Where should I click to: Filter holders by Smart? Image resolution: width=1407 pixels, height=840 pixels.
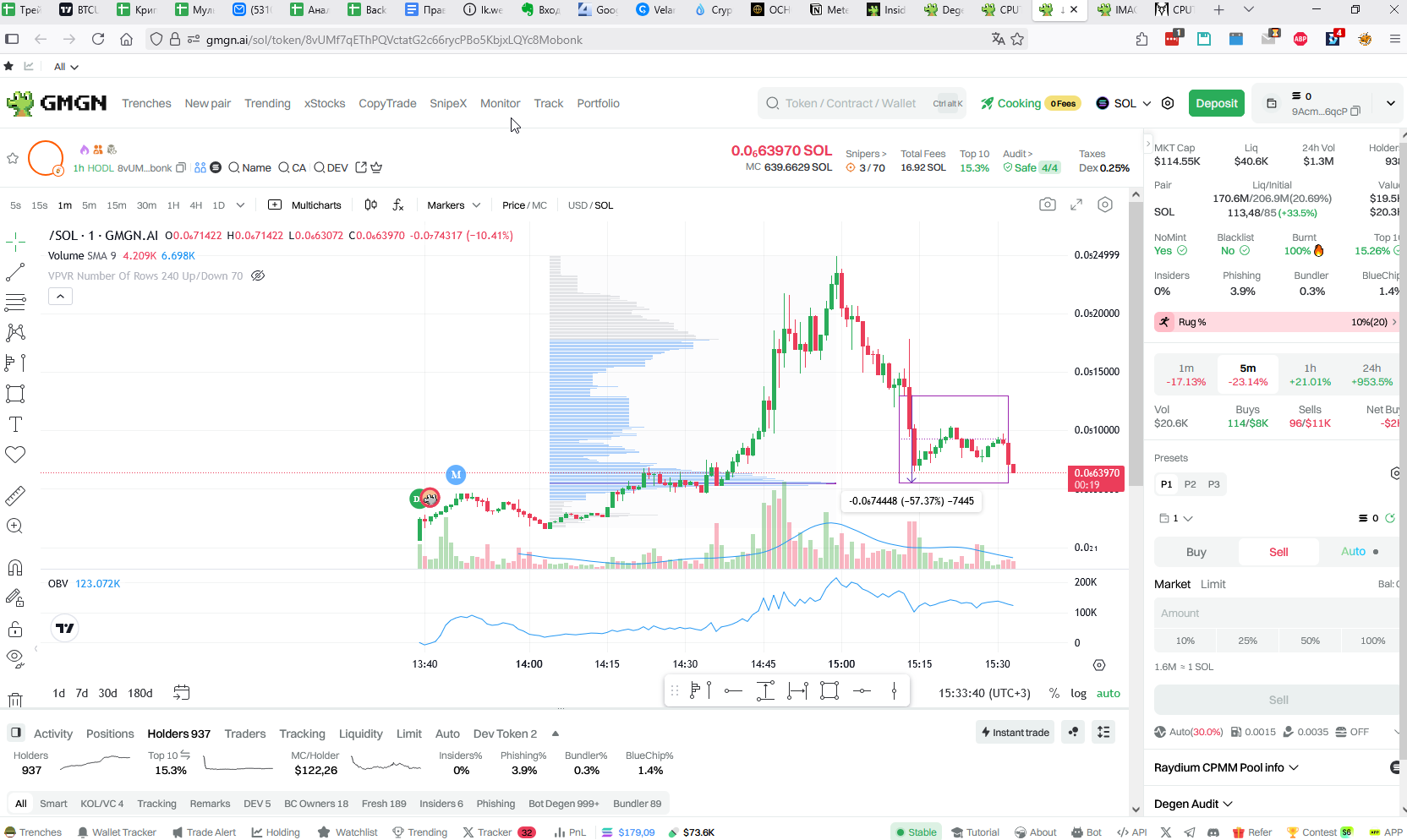(53, 804)
